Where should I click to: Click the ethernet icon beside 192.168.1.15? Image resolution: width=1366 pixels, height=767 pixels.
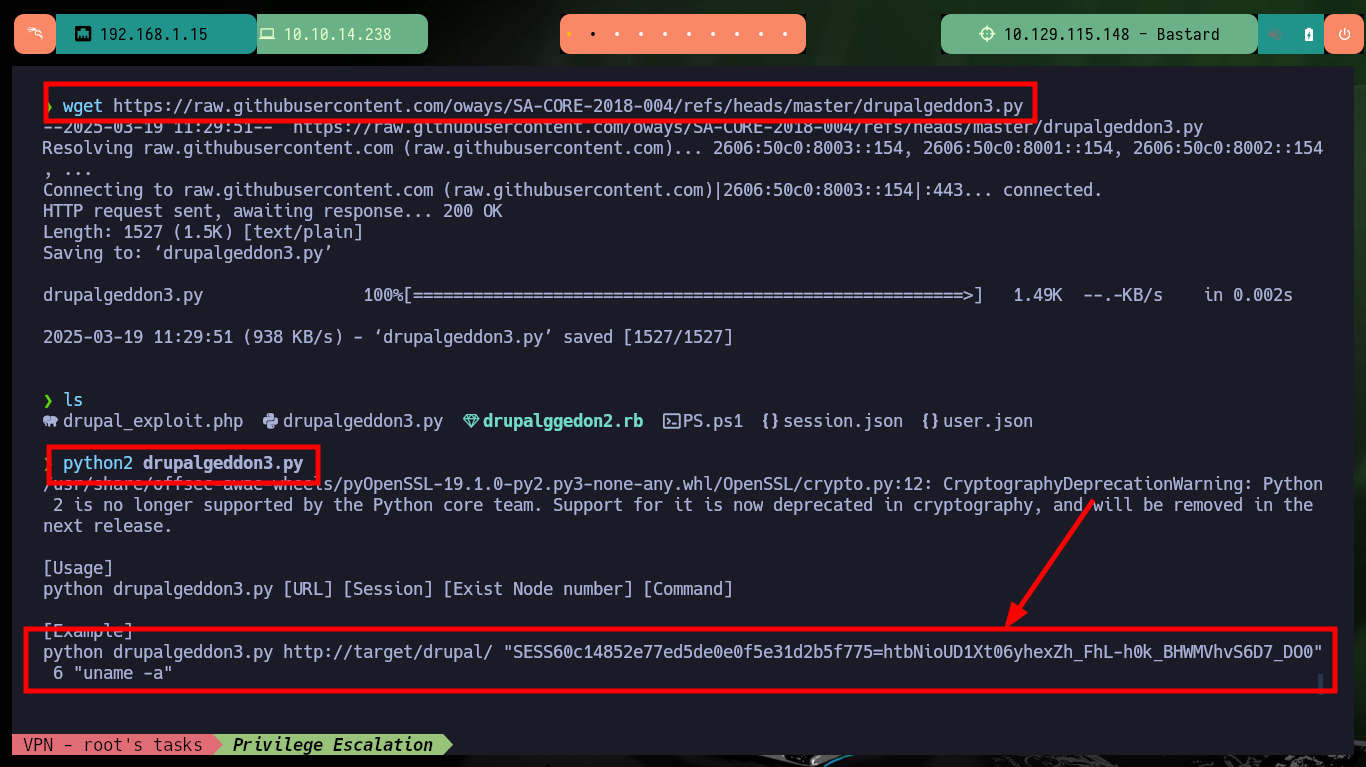[83, 34]
